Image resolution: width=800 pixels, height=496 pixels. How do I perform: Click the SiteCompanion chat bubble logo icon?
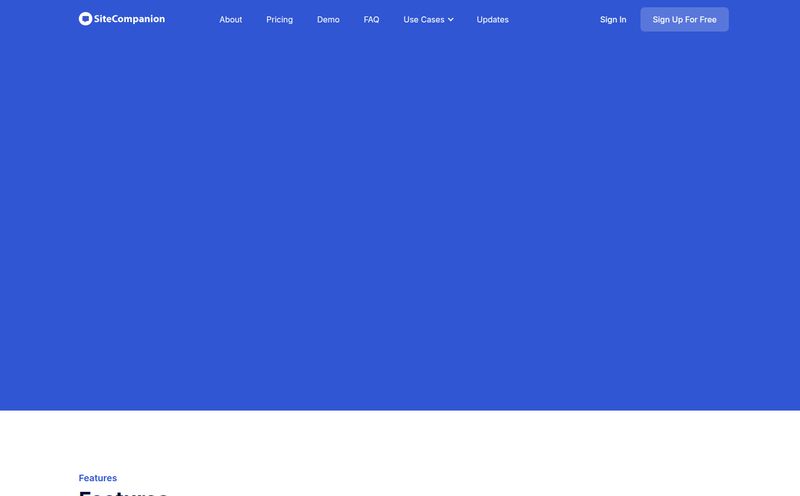click(85, 19)
